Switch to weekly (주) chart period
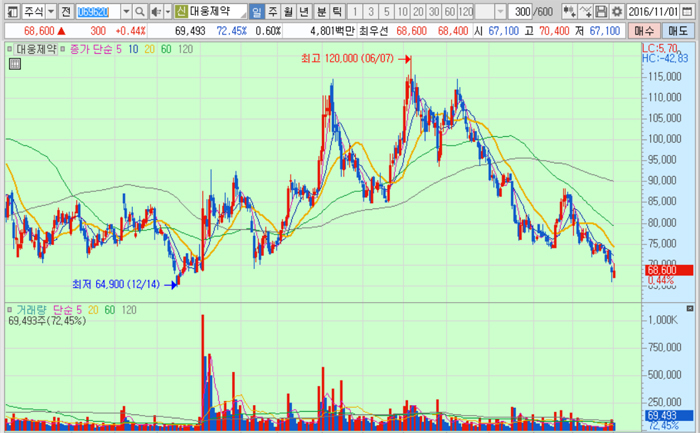This screenshot has width=700, height=433. (274, 11)
